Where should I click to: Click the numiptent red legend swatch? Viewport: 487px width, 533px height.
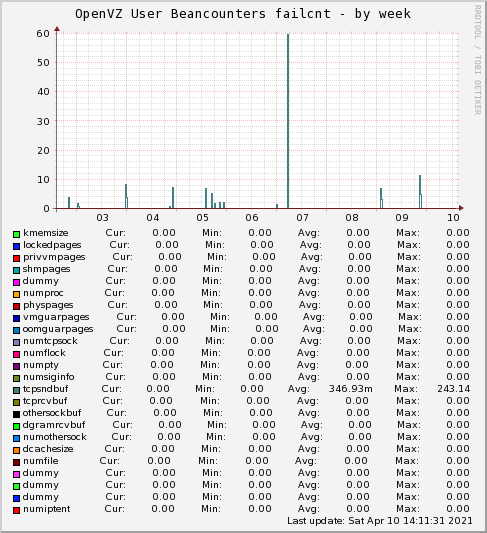pyautogui.click(x=16, y=510)
